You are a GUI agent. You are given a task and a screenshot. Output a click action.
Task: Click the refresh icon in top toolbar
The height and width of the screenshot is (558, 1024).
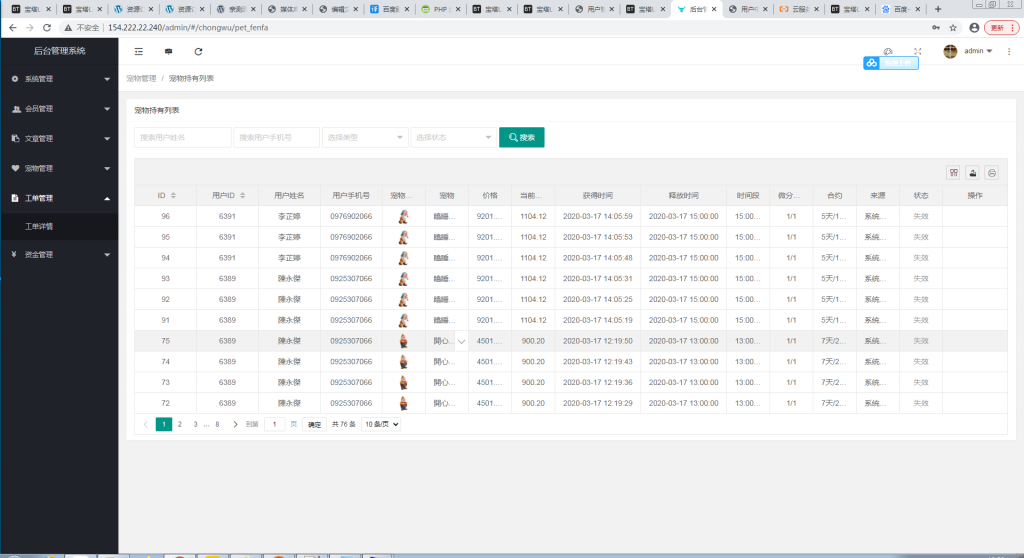198,51
